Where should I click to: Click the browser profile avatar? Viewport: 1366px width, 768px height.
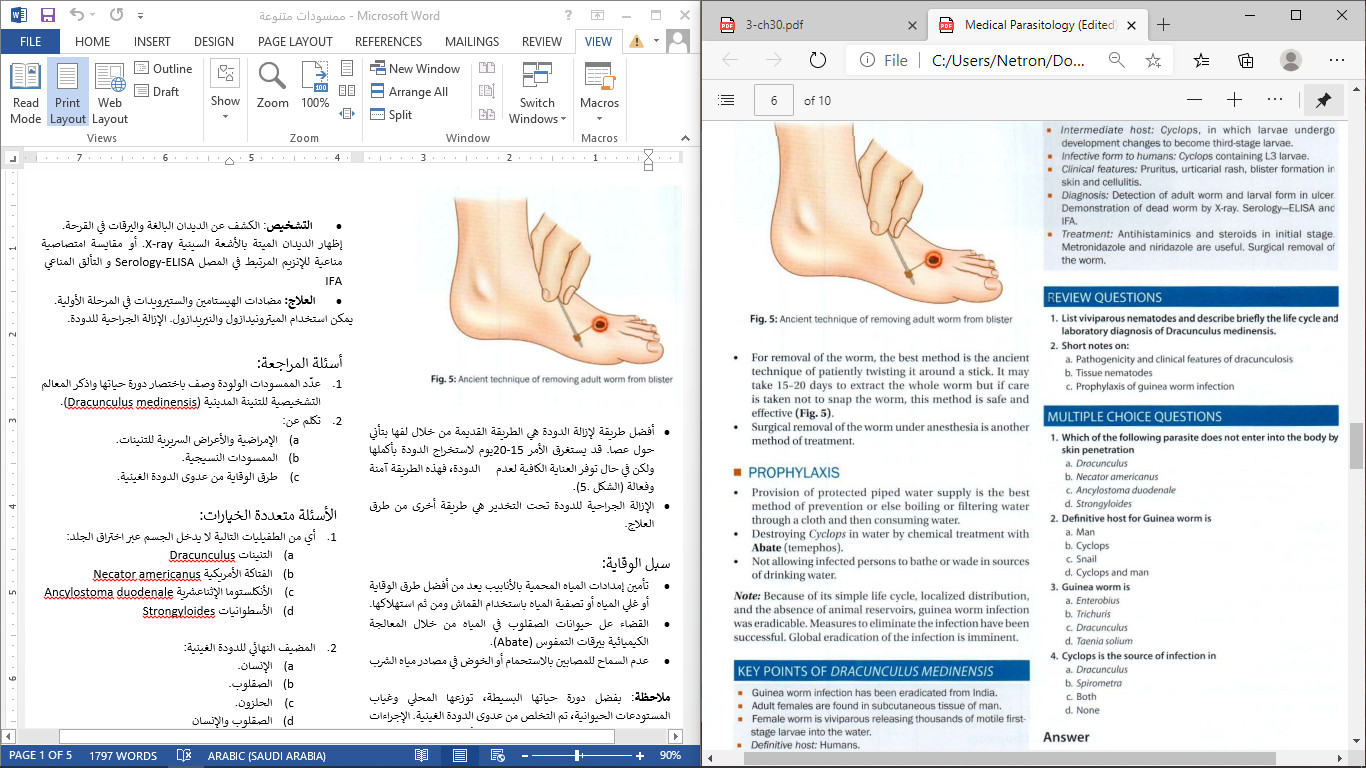1291,60
